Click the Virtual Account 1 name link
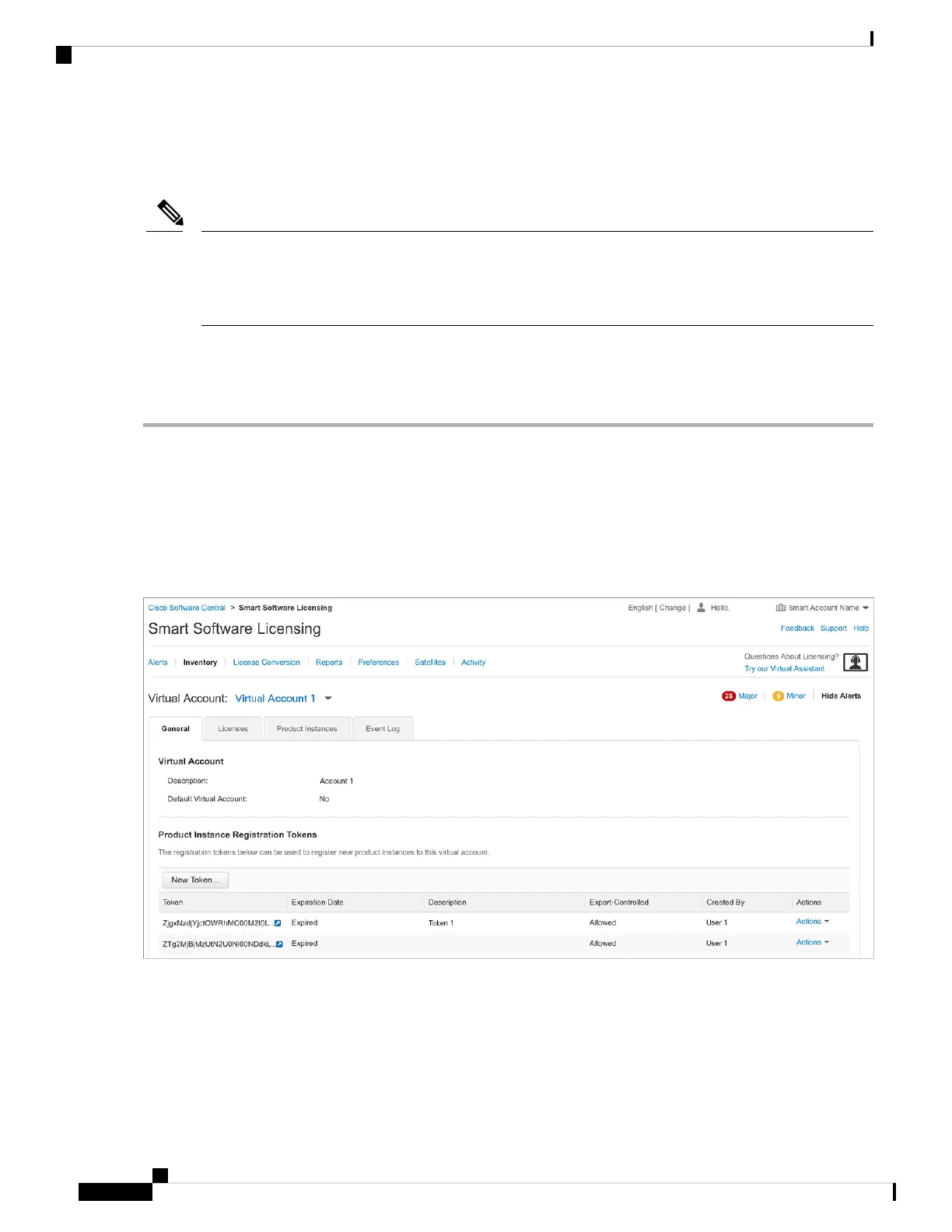The width and height of the screenshot is (952, 1232). 275,698
